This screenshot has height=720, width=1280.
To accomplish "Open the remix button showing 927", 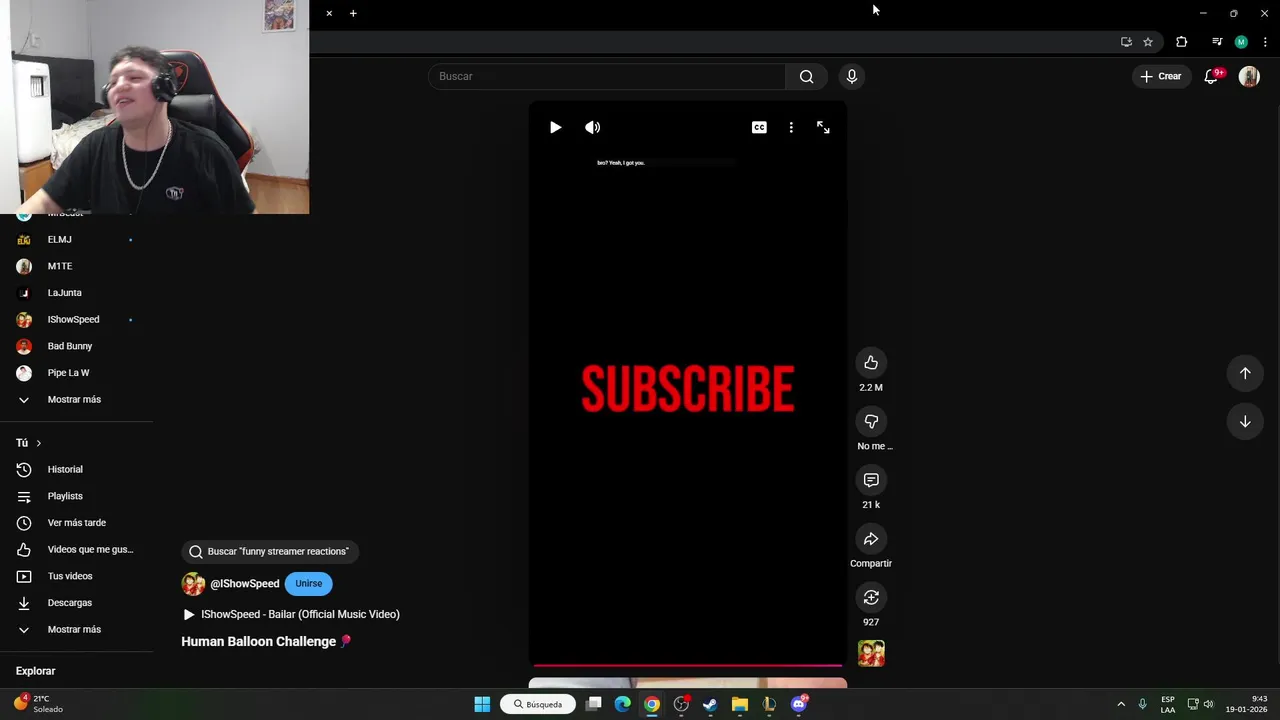I will (x=871, y=597).
